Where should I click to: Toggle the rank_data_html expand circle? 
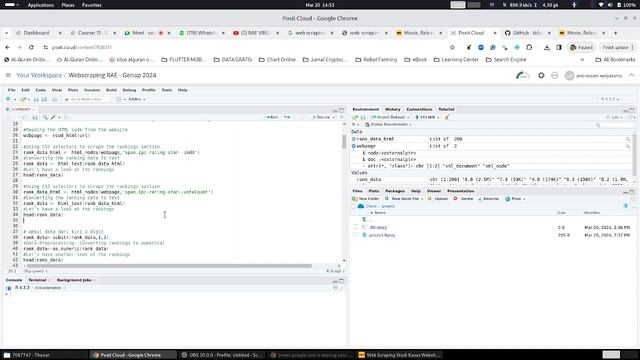pos(354,139)
